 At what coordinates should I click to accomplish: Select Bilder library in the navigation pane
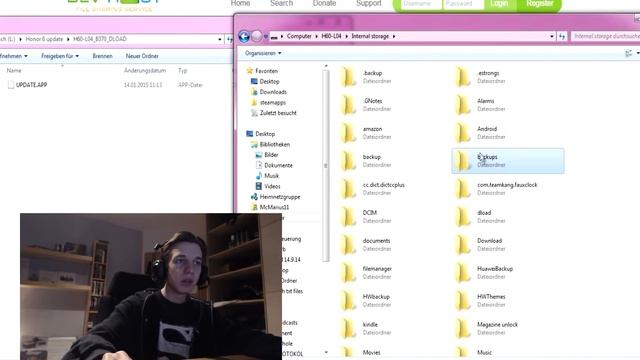pos(271,155)
